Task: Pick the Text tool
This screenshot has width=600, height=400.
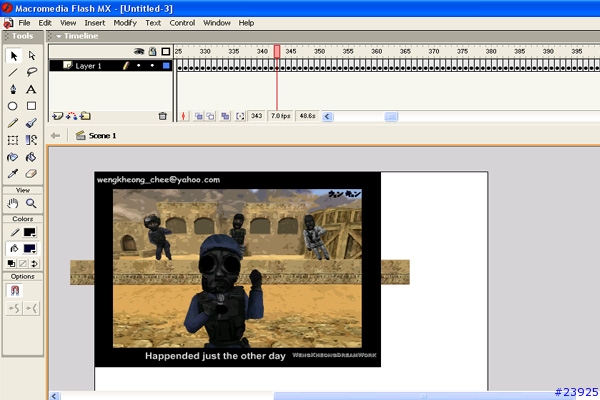Action: tap(32, 89)
